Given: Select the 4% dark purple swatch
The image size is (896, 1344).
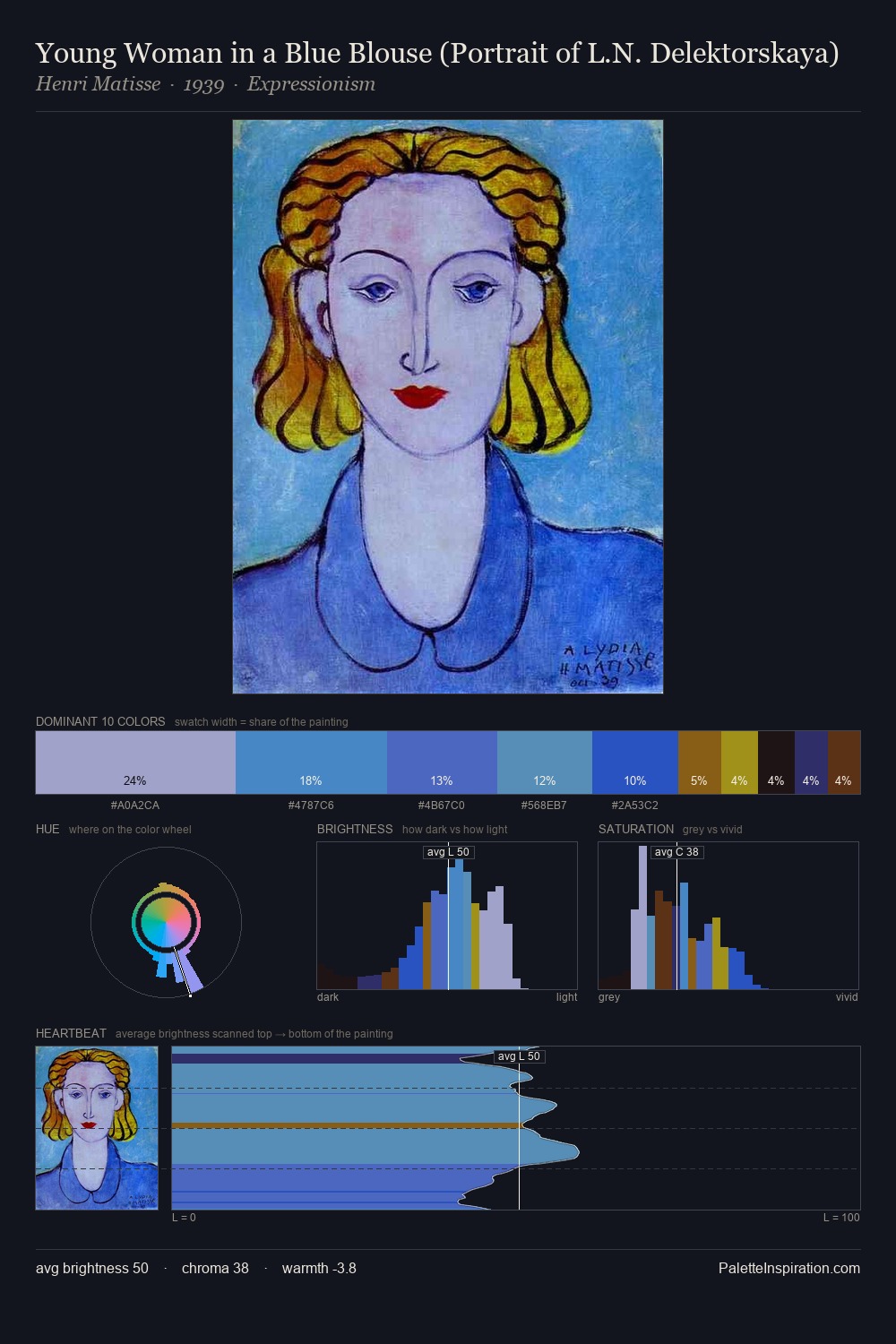Looking at the screenshot, I should point(811,762).
